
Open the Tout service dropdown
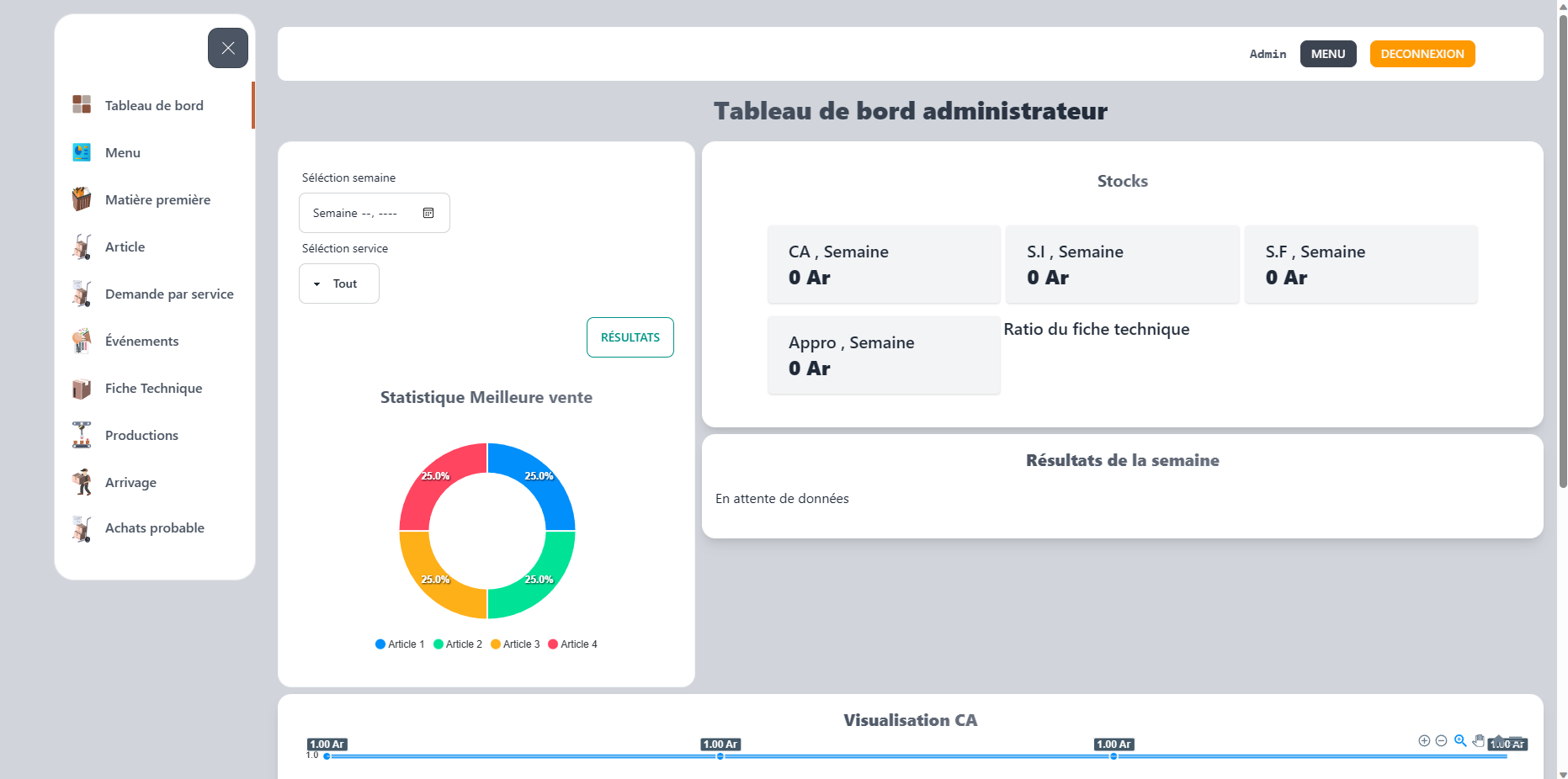339,284
